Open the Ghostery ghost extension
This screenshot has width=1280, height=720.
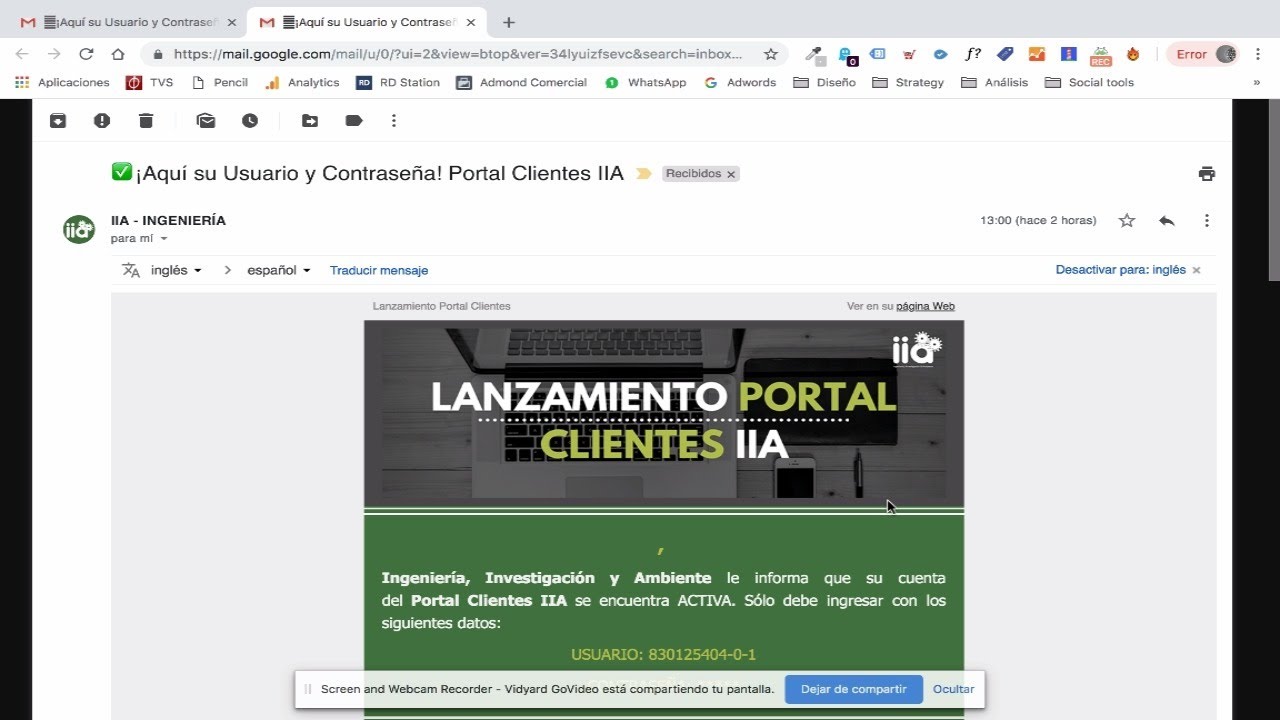(x=846, y=54)
